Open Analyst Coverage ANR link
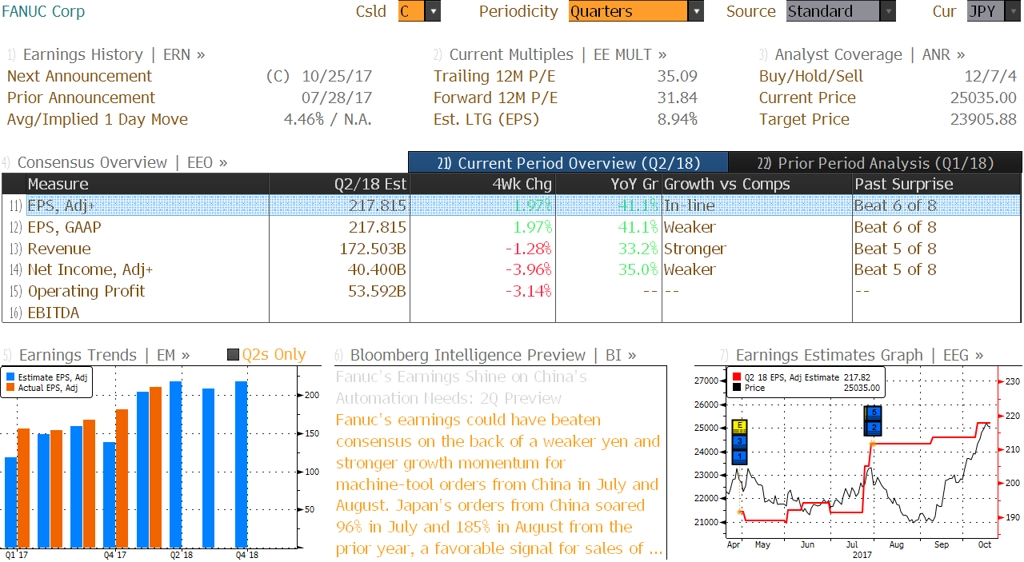 click(870, 55)
